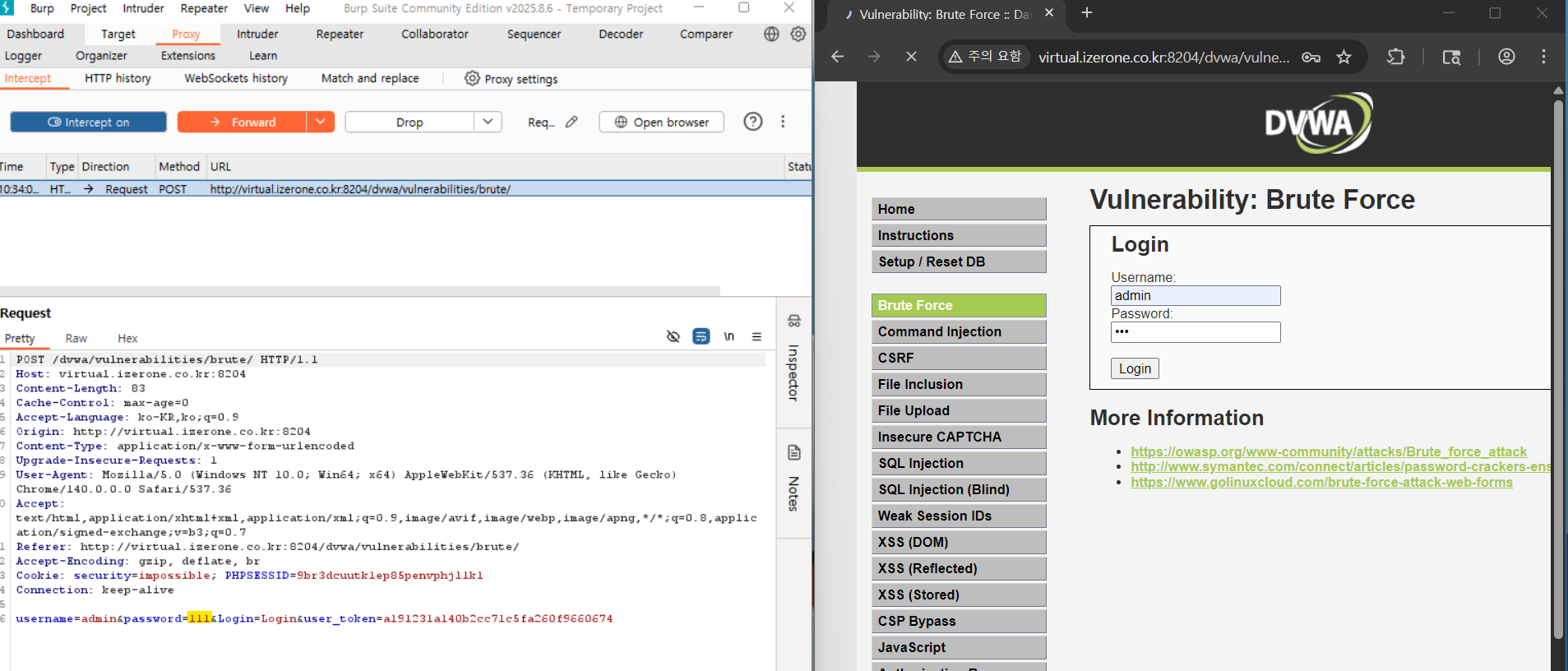Switch to the Dashboard tab

click(x=35, y=34)
